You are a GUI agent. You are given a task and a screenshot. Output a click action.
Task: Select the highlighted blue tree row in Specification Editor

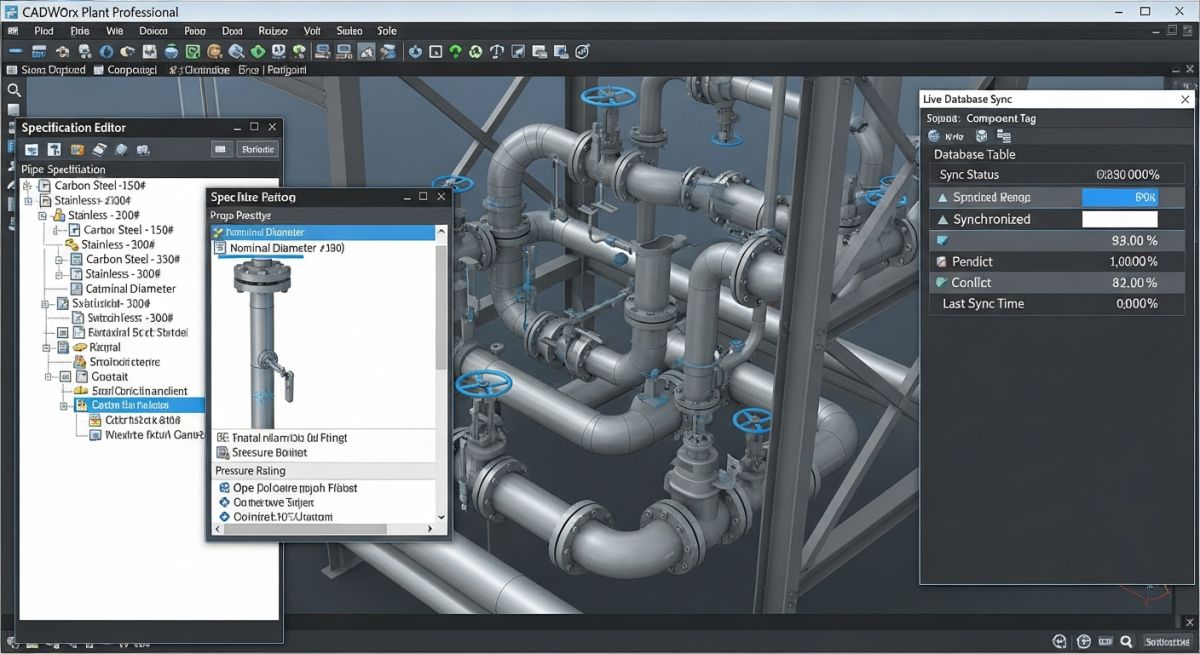(139, 405)
